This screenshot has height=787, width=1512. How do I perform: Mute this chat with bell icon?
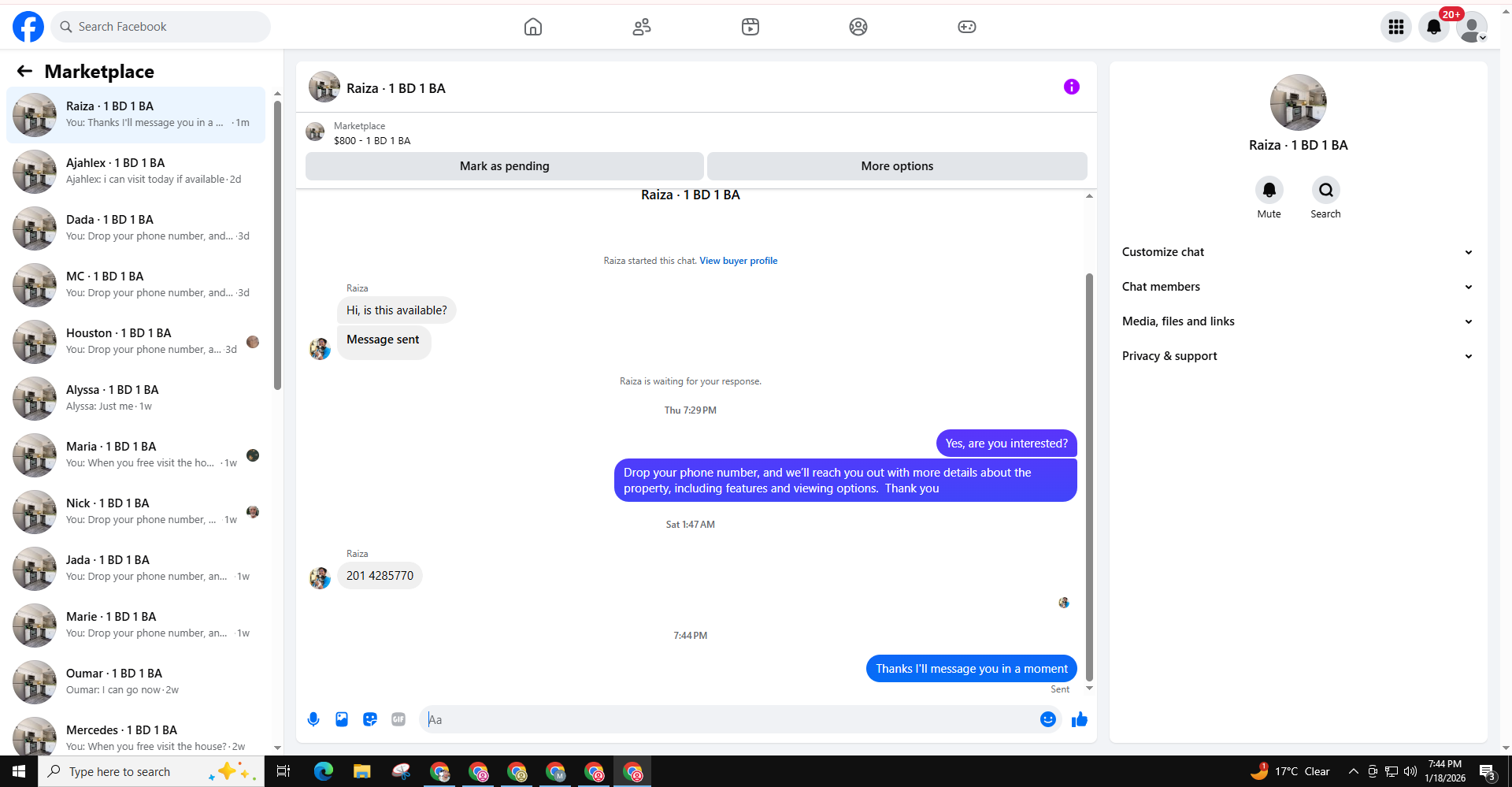coord(1269,190)
